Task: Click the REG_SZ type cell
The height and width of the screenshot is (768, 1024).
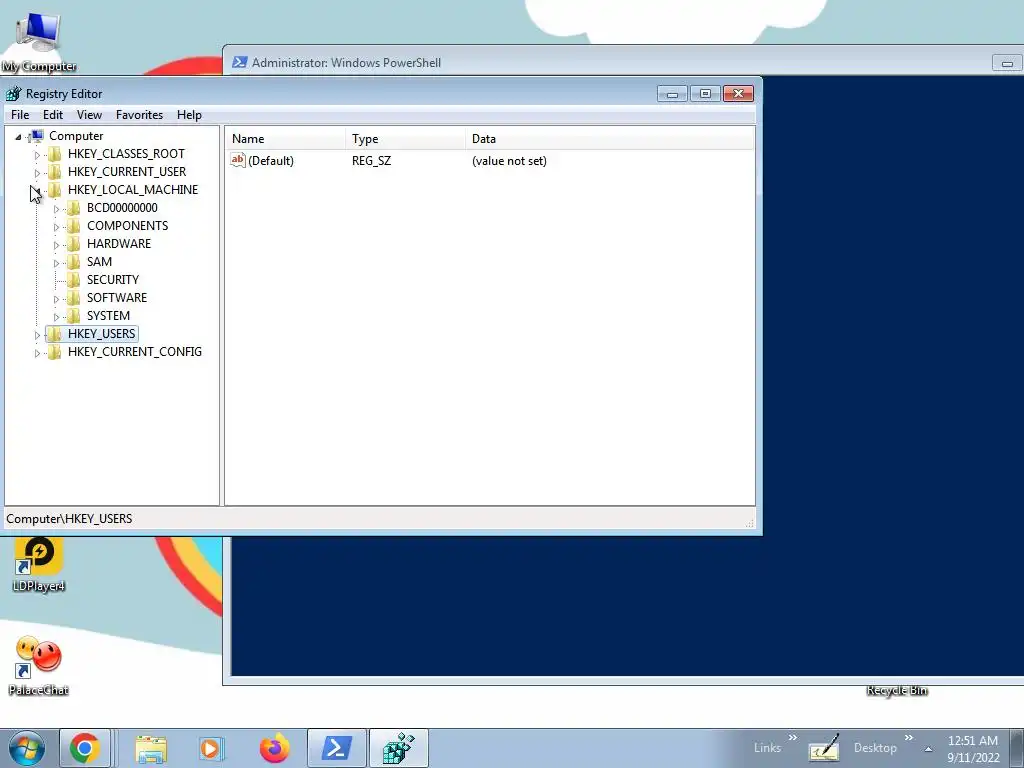Action: (x=371, y=161)
